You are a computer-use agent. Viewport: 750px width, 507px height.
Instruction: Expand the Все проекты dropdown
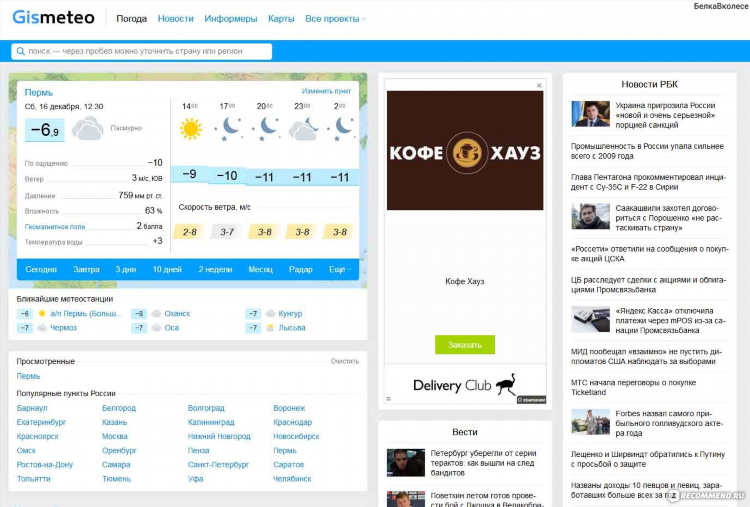[335, 19]
